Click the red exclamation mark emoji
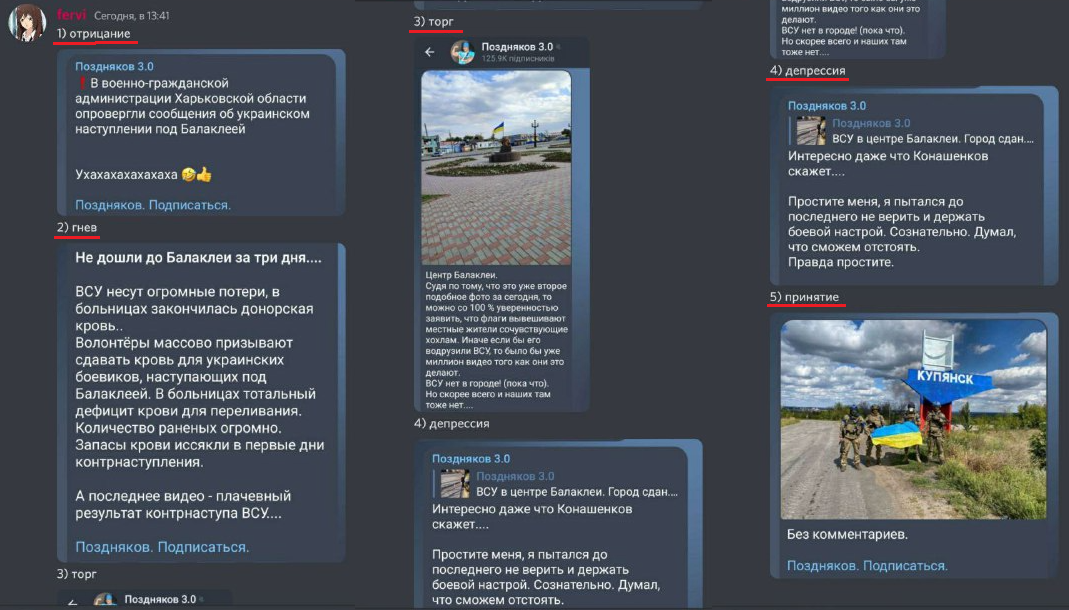 pyautogui.click(x=82, y=83)
